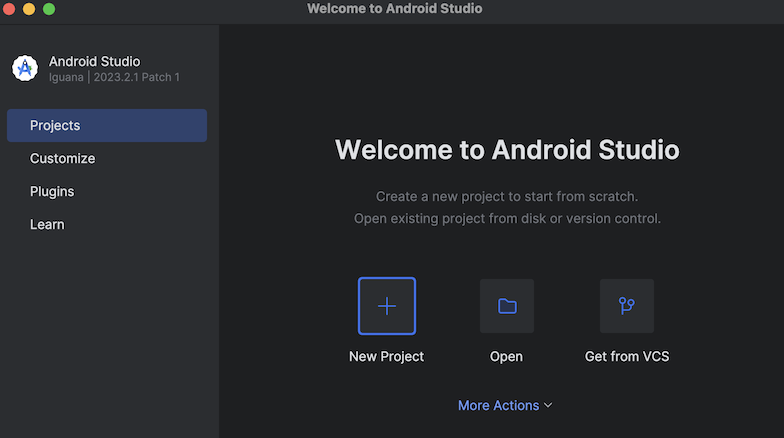
Task: Click the large Welcome to Android Studio heading
Action: point(507,150)
